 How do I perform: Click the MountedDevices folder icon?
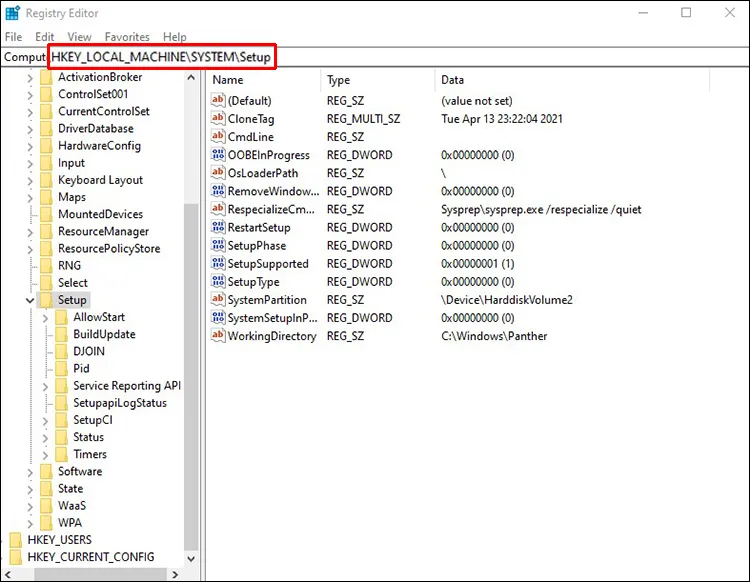pyautogui.click(x=46, y=214)
